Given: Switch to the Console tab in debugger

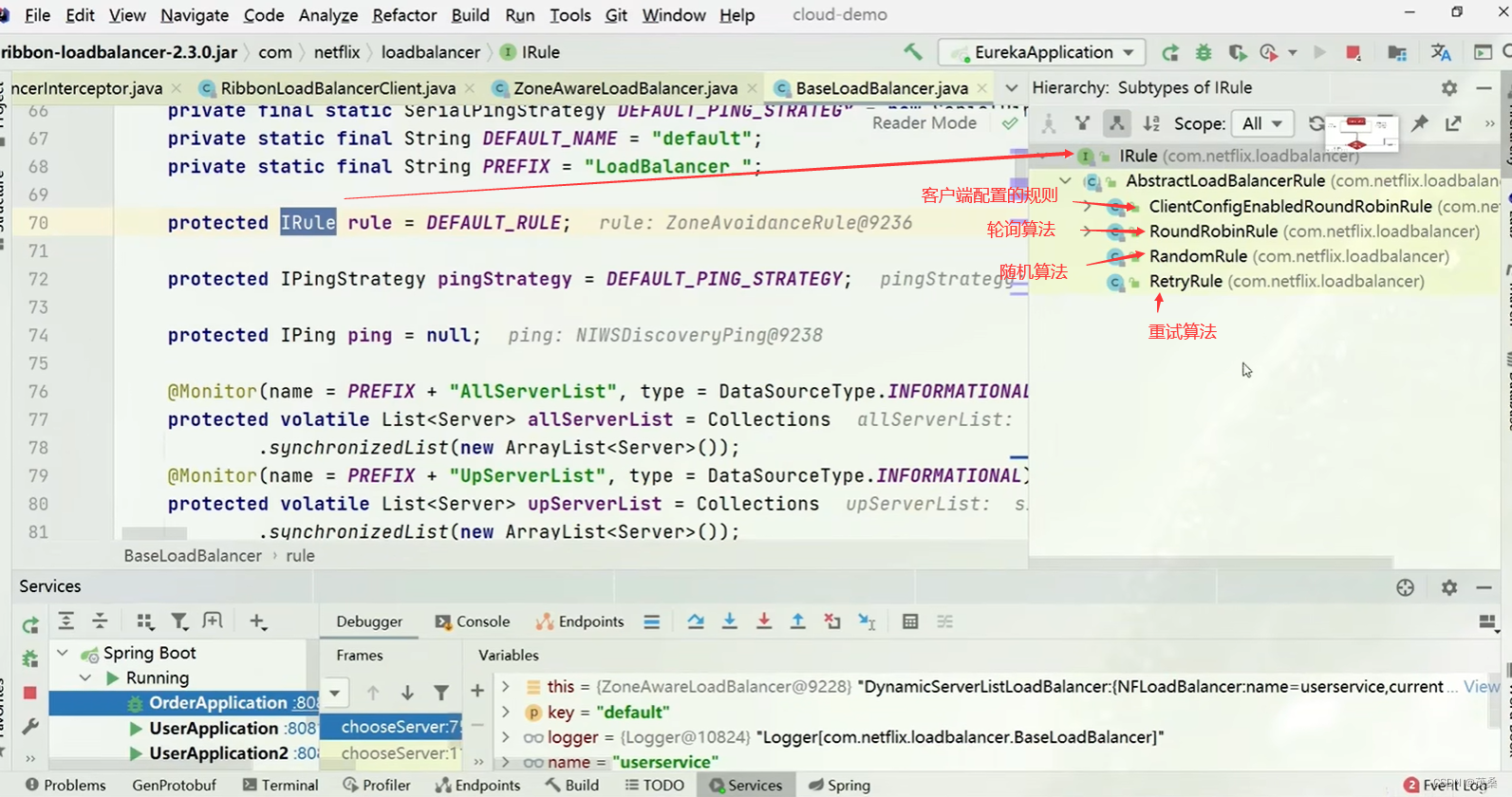Looking at the screenshot, I should 473,621.
